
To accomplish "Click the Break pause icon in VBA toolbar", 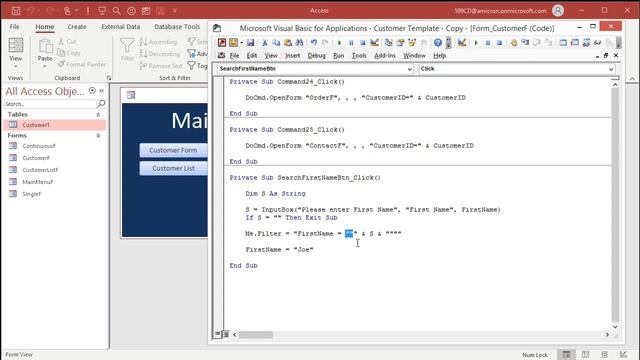I will (x=351, y=42).
